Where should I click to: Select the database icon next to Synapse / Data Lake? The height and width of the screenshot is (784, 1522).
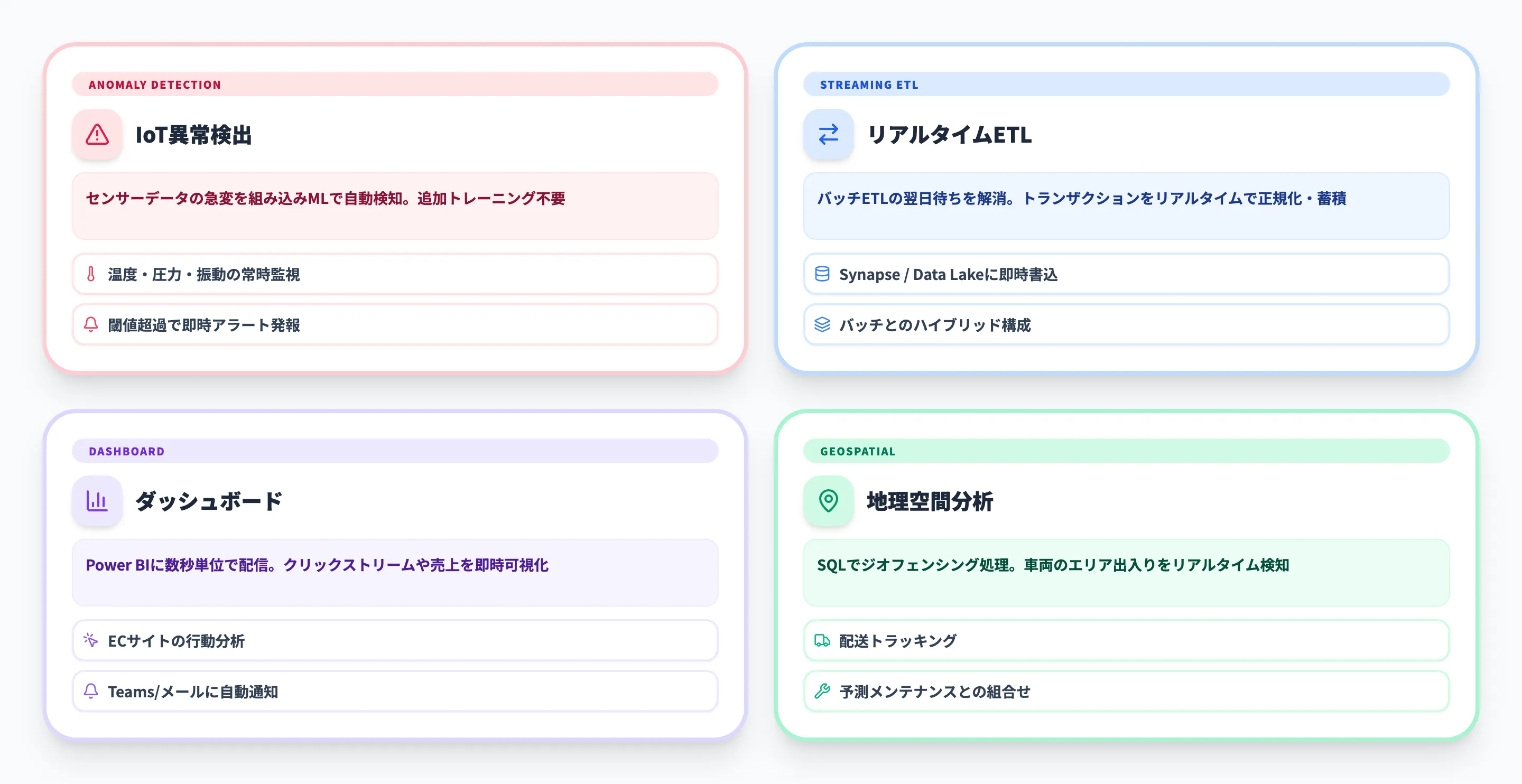[x=822, y=274]
